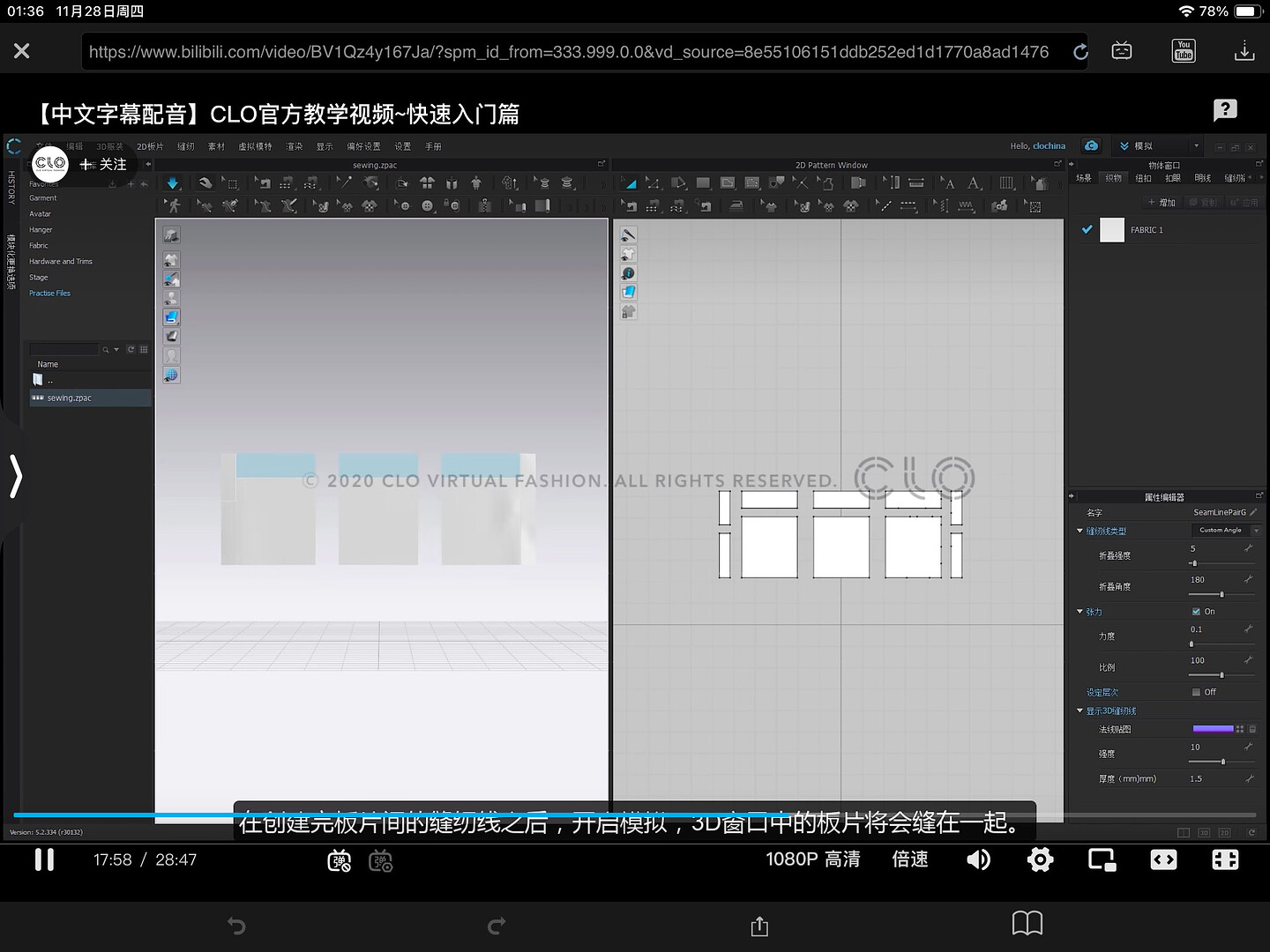Uncheck the 张力 On checkbox

[x=1196, y=611]
